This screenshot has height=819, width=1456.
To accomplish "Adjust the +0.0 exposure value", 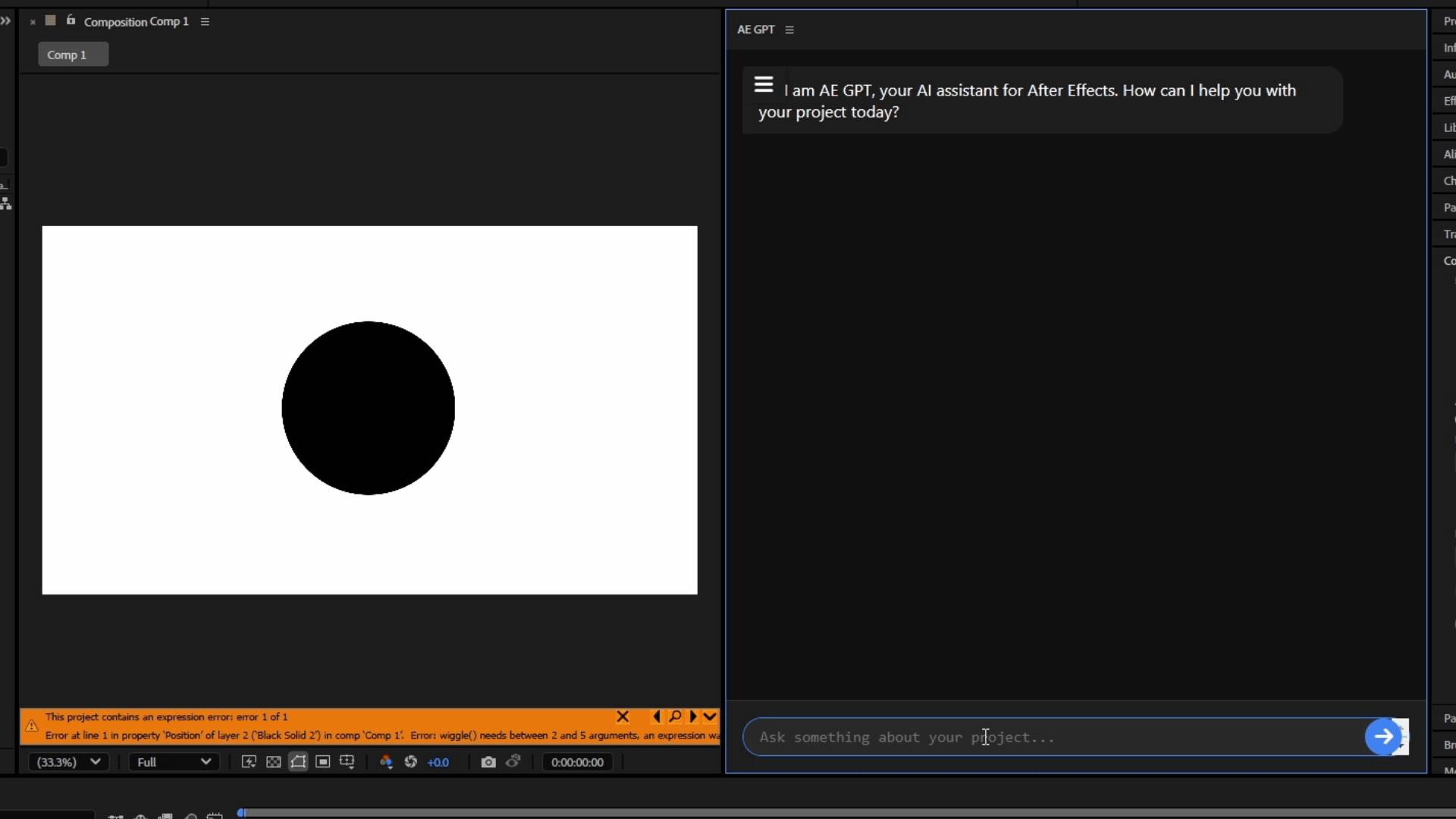I will (438, 762).
